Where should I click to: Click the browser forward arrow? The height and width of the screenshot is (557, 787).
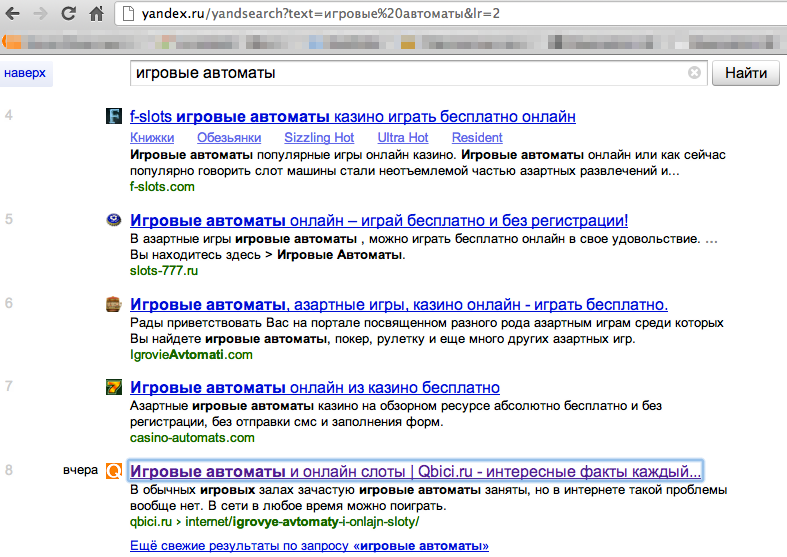coord(40,14)
